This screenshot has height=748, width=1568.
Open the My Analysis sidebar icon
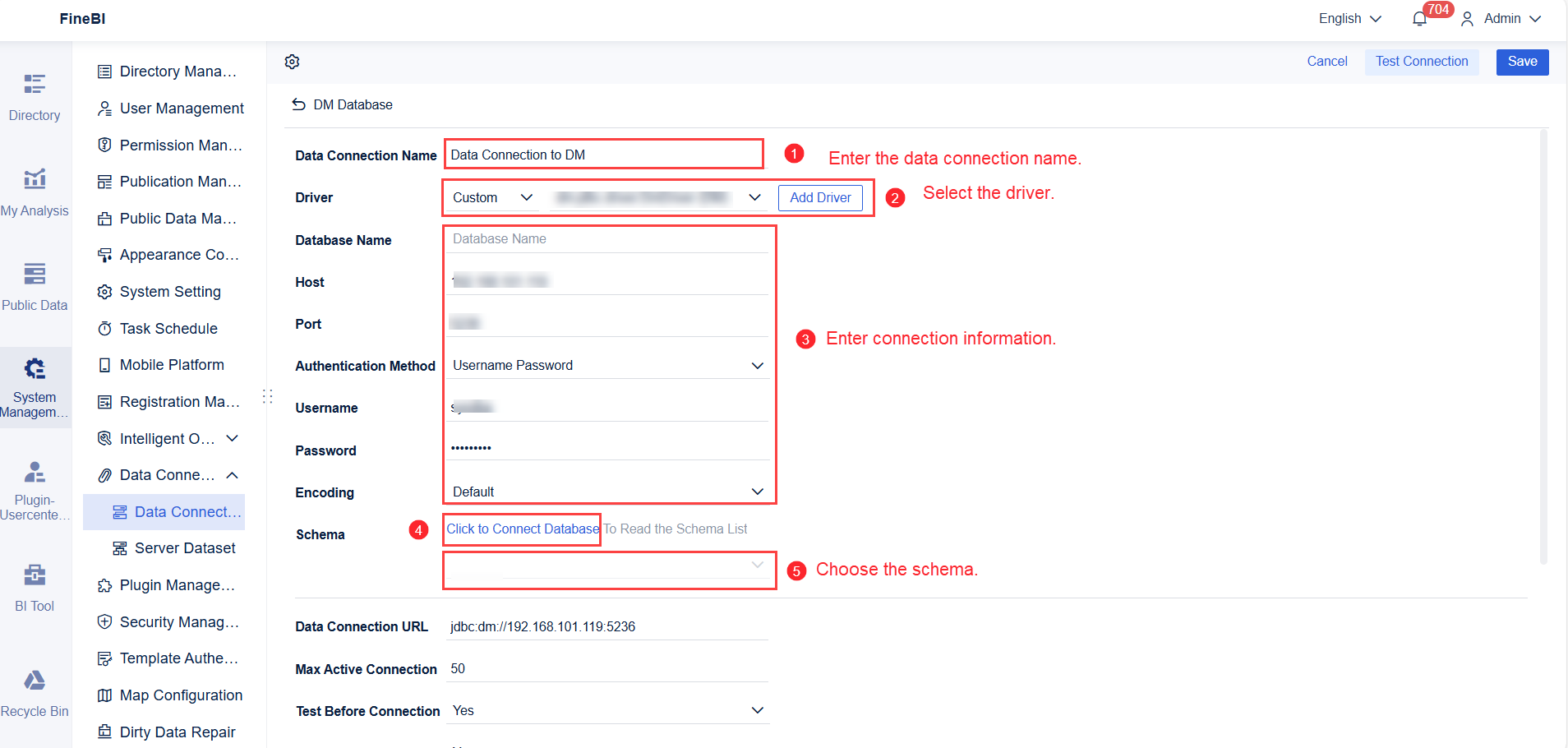tap(35, 190)
